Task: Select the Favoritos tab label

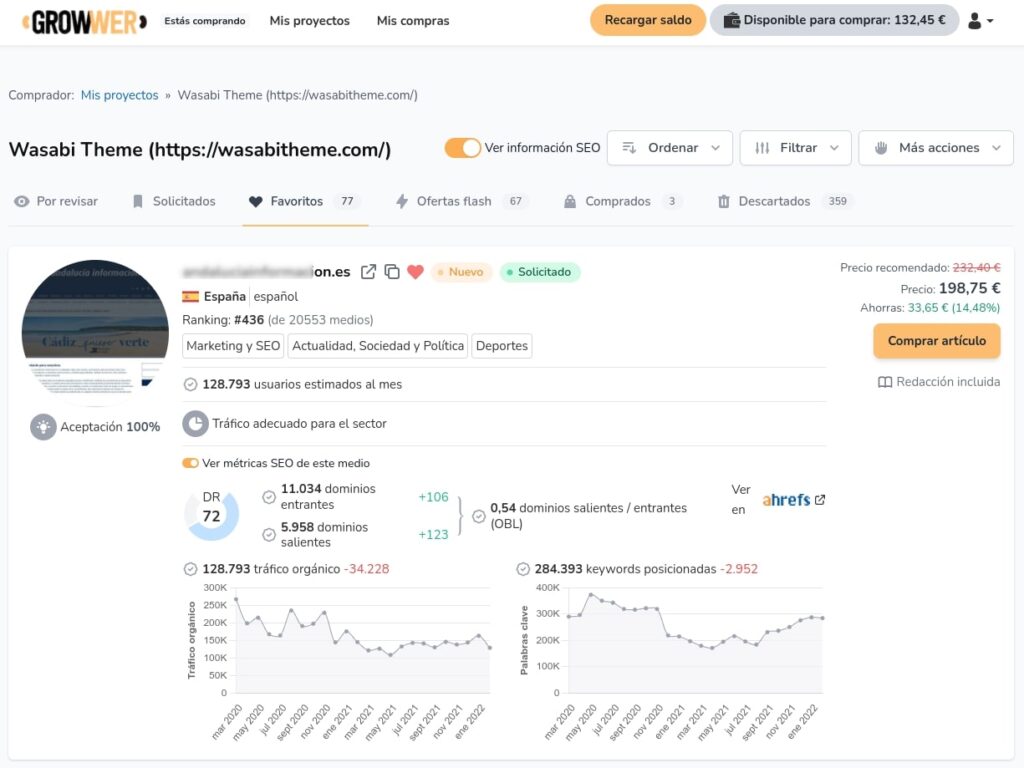Action: pyautogui.click(x=296, y=201)
